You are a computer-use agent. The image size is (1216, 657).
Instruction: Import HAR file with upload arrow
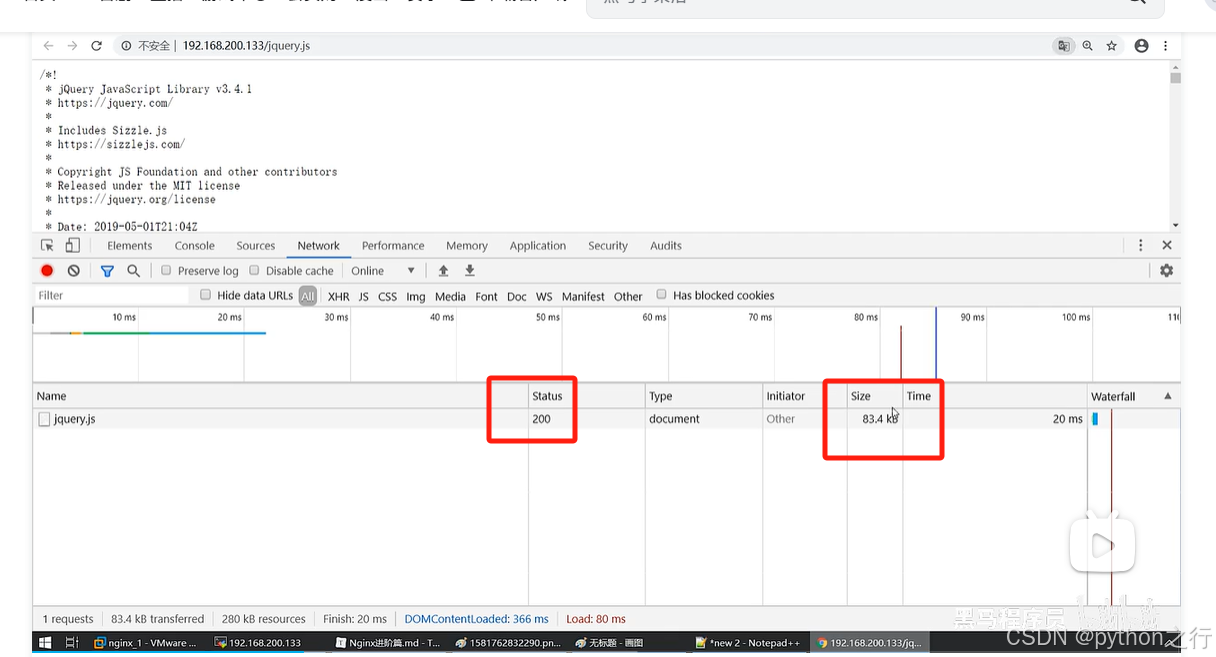tap(443, 271)
